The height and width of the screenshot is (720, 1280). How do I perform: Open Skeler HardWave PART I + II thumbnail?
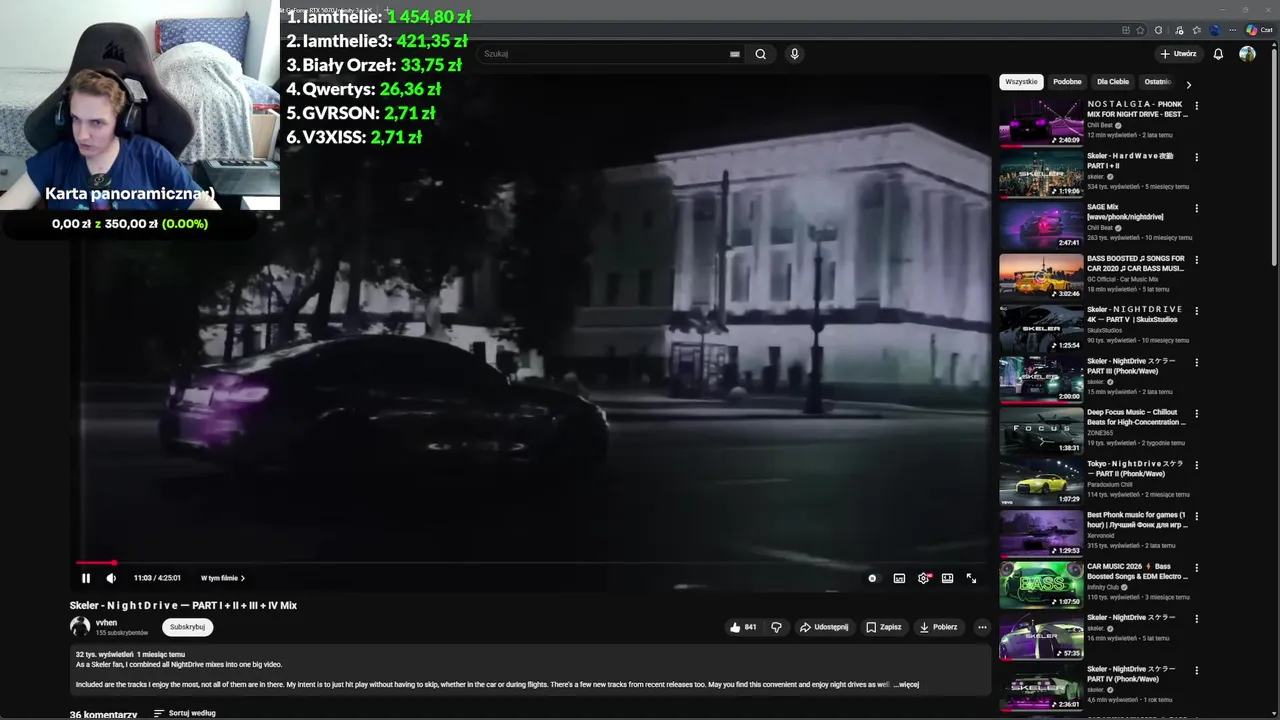pyautogui.click(x=1041, y=174)
